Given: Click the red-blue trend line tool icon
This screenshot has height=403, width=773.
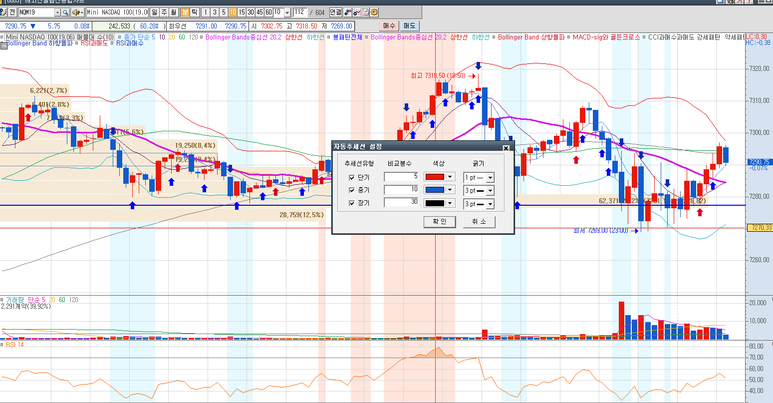Looking at the screenshot, I should (x=356, y=12).
